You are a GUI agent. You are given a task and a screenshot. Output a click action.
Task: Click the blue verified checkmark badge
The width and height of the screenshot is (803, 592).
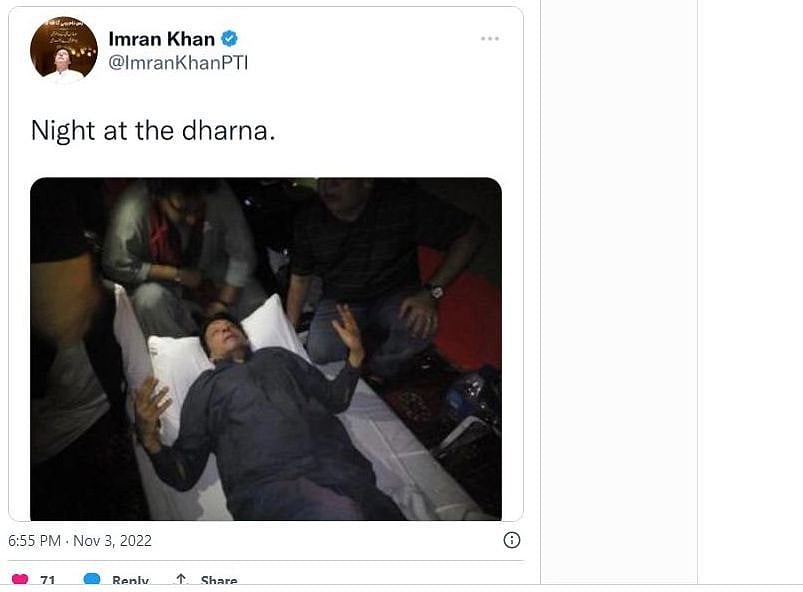231,40
